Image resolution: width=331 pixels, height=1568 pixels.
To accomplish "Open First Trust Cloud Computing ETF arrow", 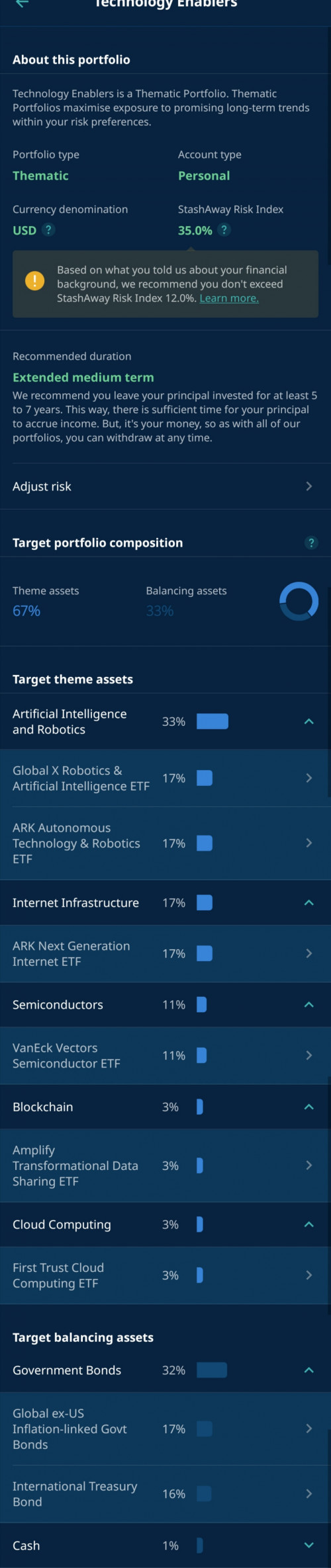I will click(309, 1275).
